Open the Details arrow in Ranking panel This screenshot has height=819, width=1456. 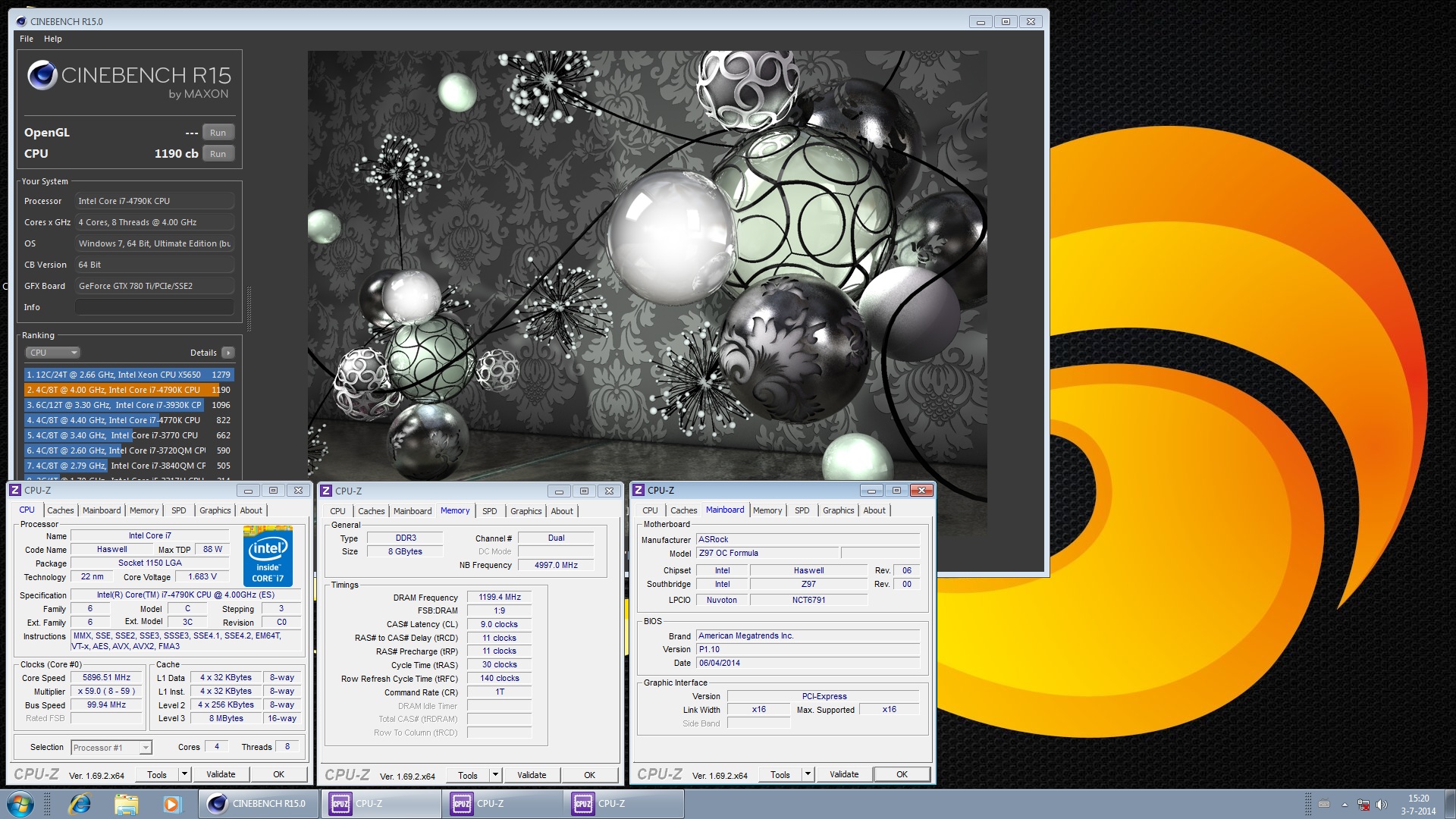(x=228, y=353)
